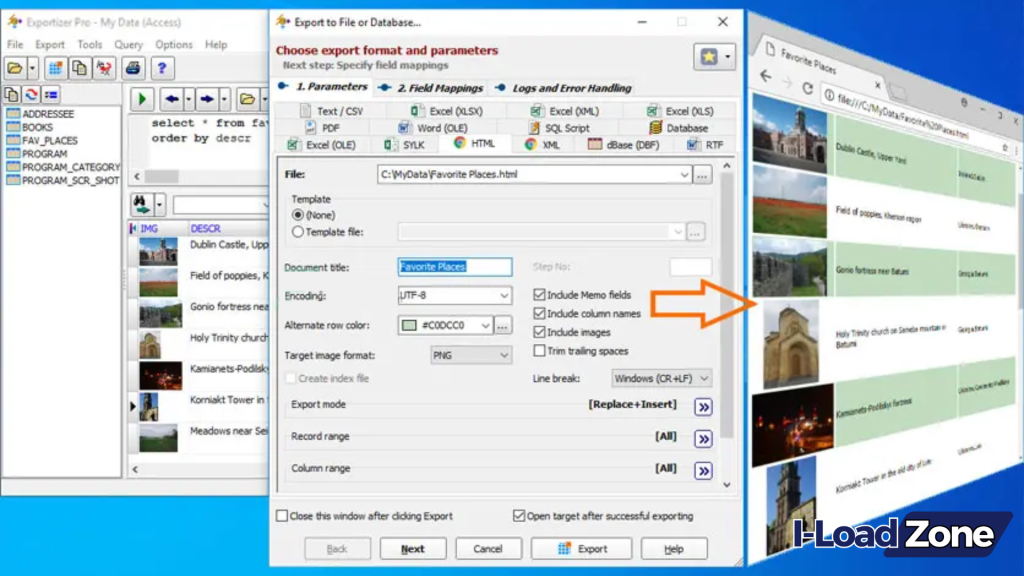Image resolution: width=1024 pixels, height=576 pixels.
Task: Select the FAV_PLACES table in the sidebar
Action: coord(48,137)
